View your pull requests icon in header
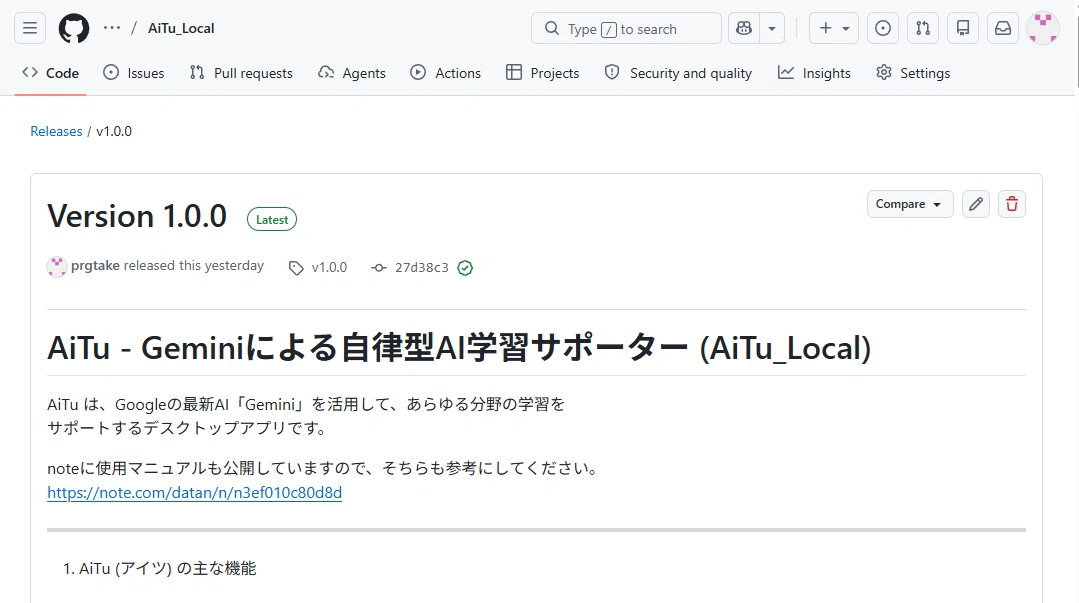Screen dimensions: 1079x603 [923, 28]
